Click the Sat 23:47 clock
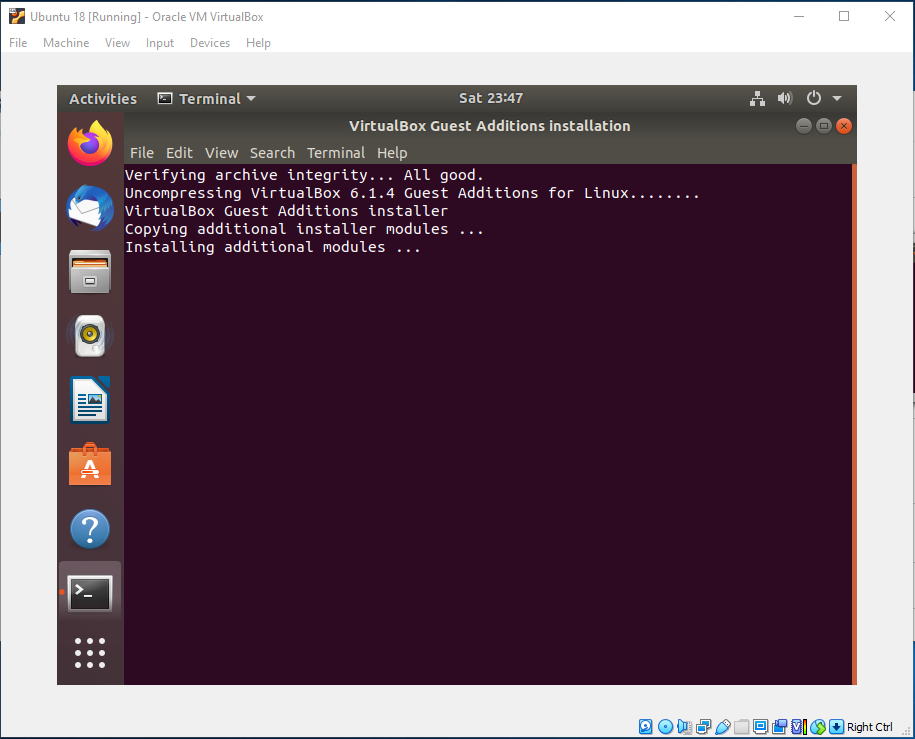This screenshot has width=915, height=739. coord(491,98)
